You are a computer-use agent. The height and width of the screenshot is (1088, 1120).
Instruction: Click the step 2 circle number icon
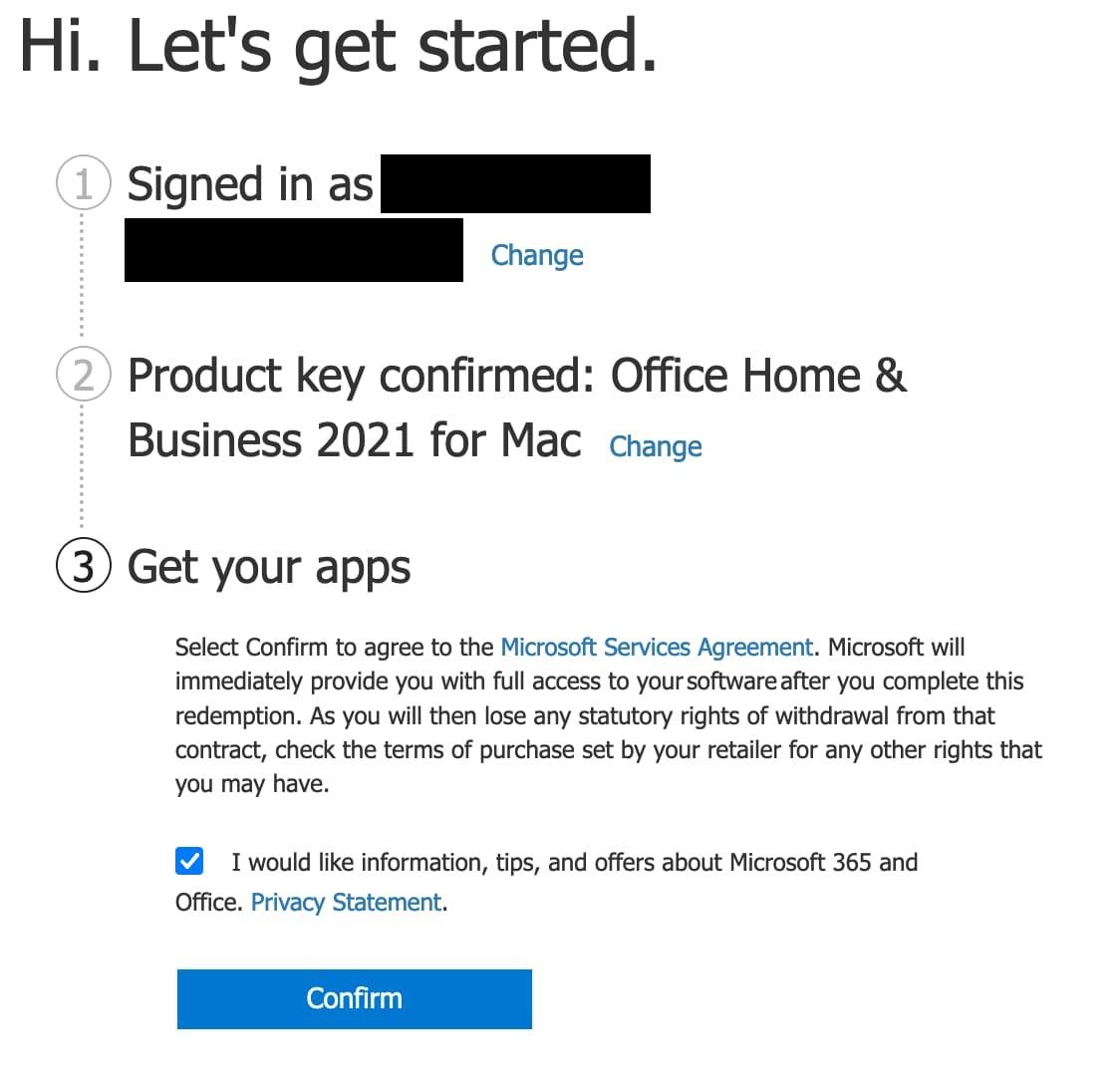[x=83, y=376]
